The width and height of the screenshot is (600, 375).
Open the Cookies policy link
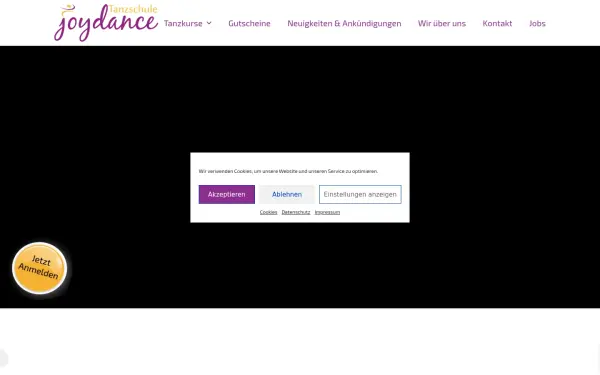pyautogui.click(x=268, y=212)
